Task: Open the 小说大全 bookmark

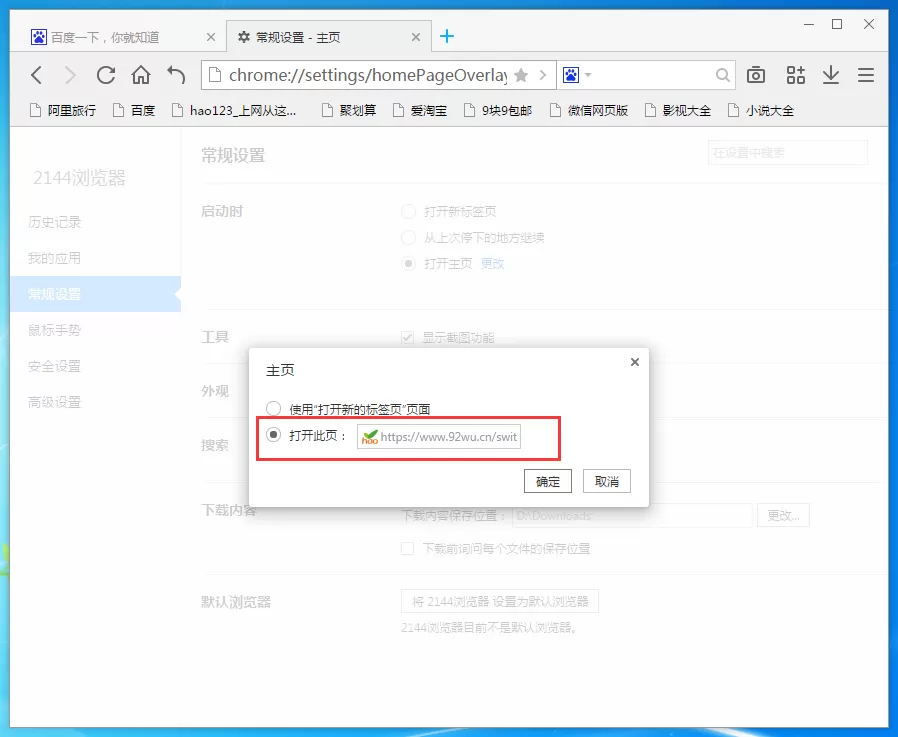Action: point(761,111)
